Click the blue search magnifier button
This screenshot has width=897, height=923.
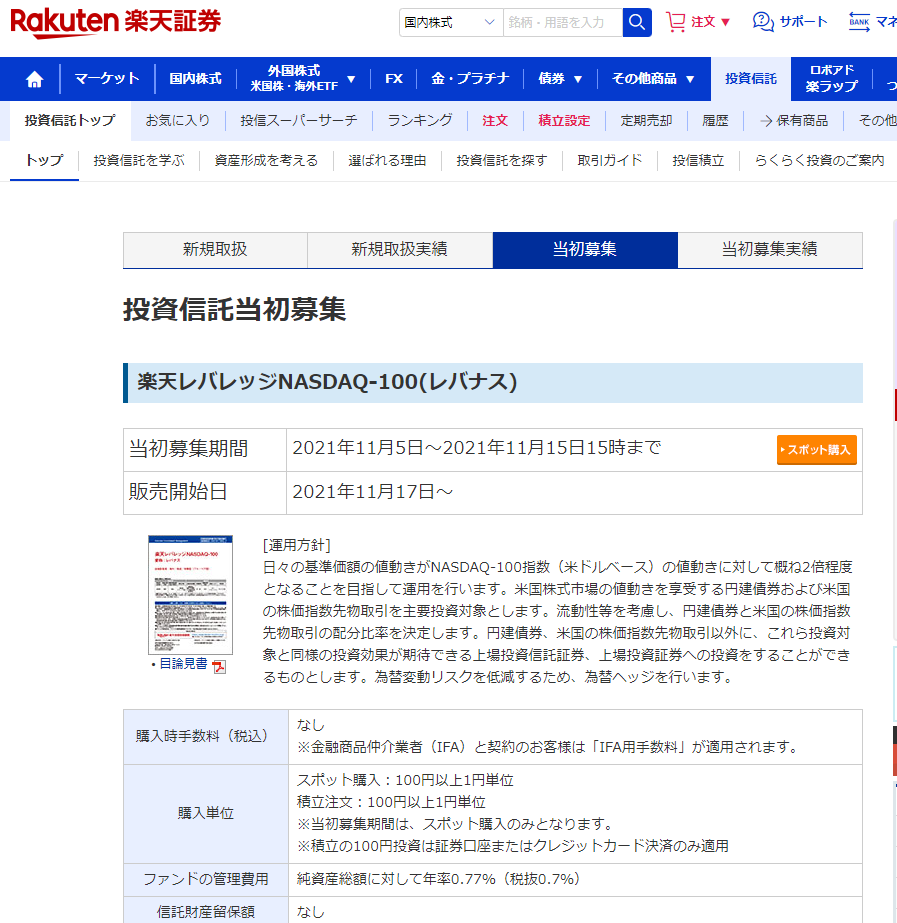pyautogui.click(x=637, y=22)
